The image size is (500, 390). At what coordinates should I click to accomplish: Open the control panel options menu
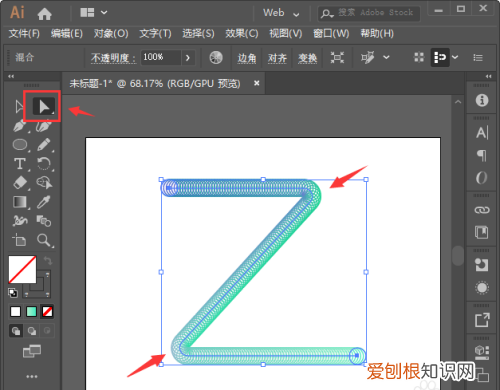478,58
